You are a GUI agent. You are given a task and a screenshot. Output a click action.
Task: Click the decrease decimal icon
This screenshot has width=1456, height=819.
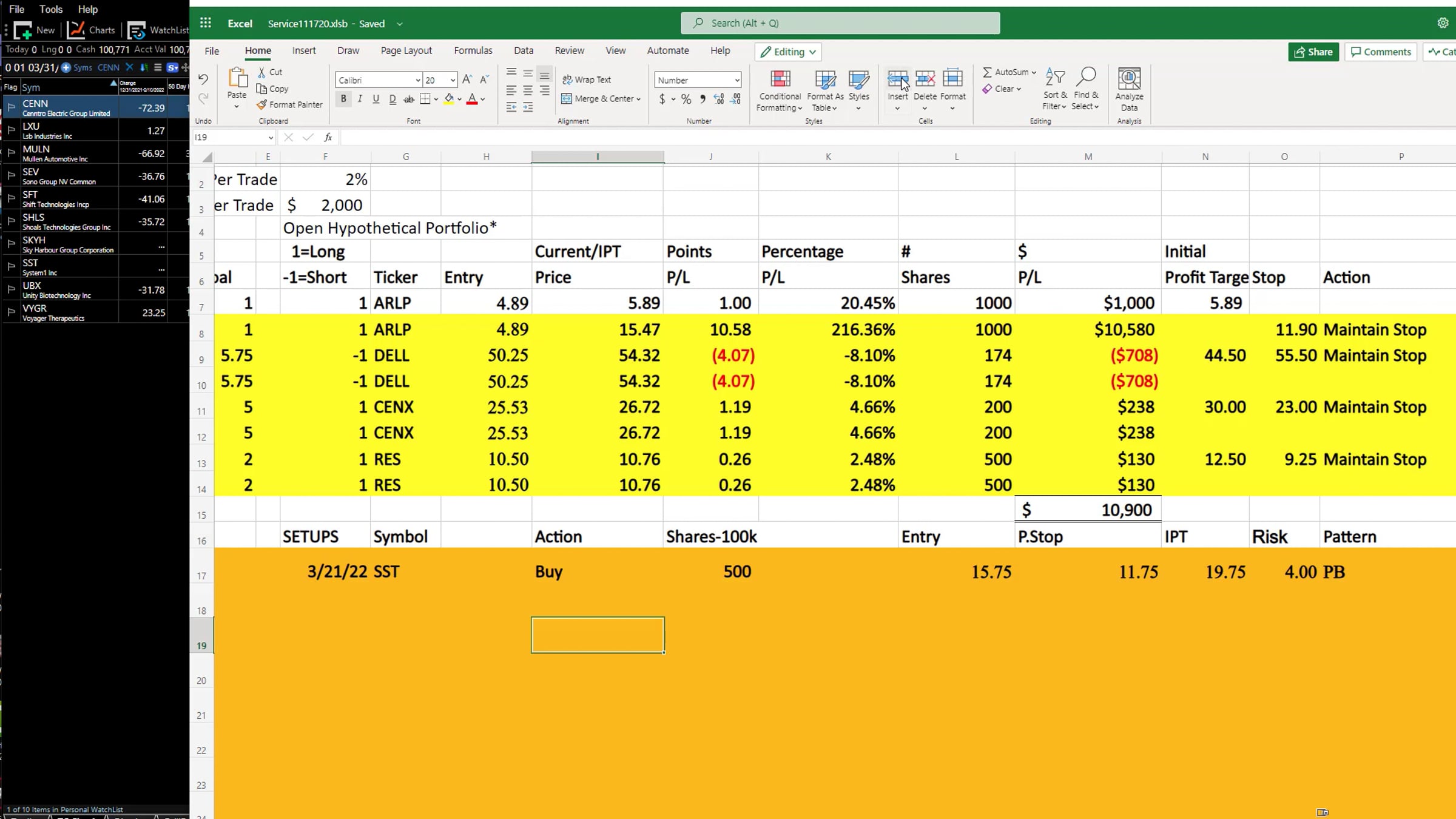click(736, 99)
